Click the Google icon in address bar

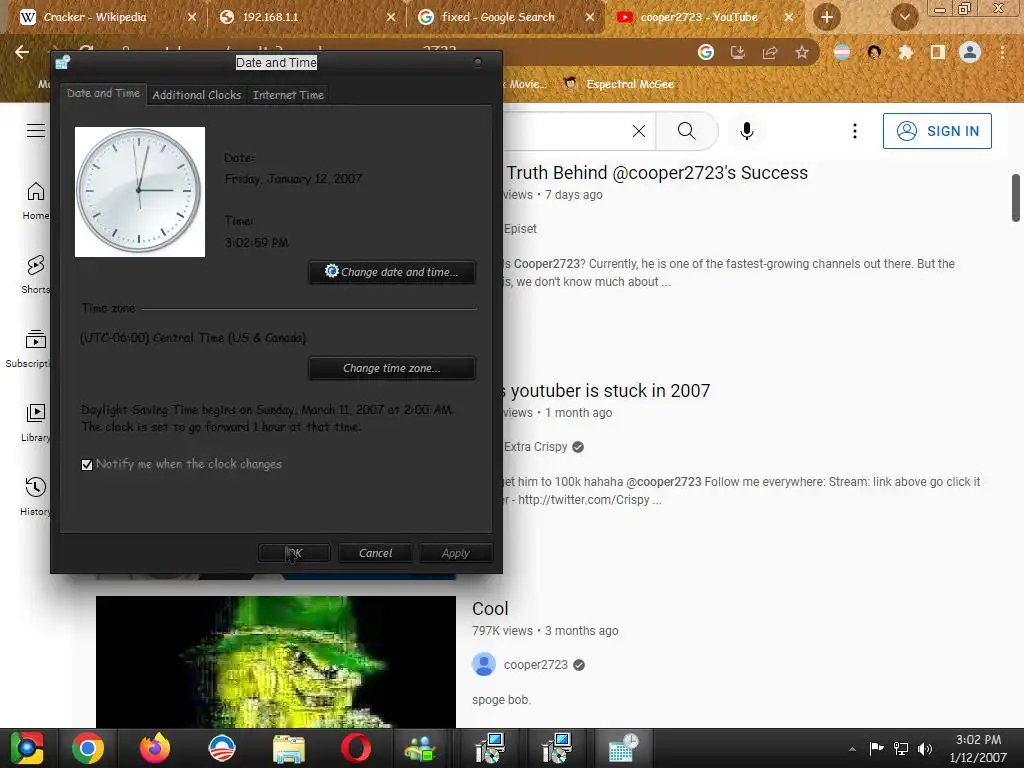[x=706, y=52]
